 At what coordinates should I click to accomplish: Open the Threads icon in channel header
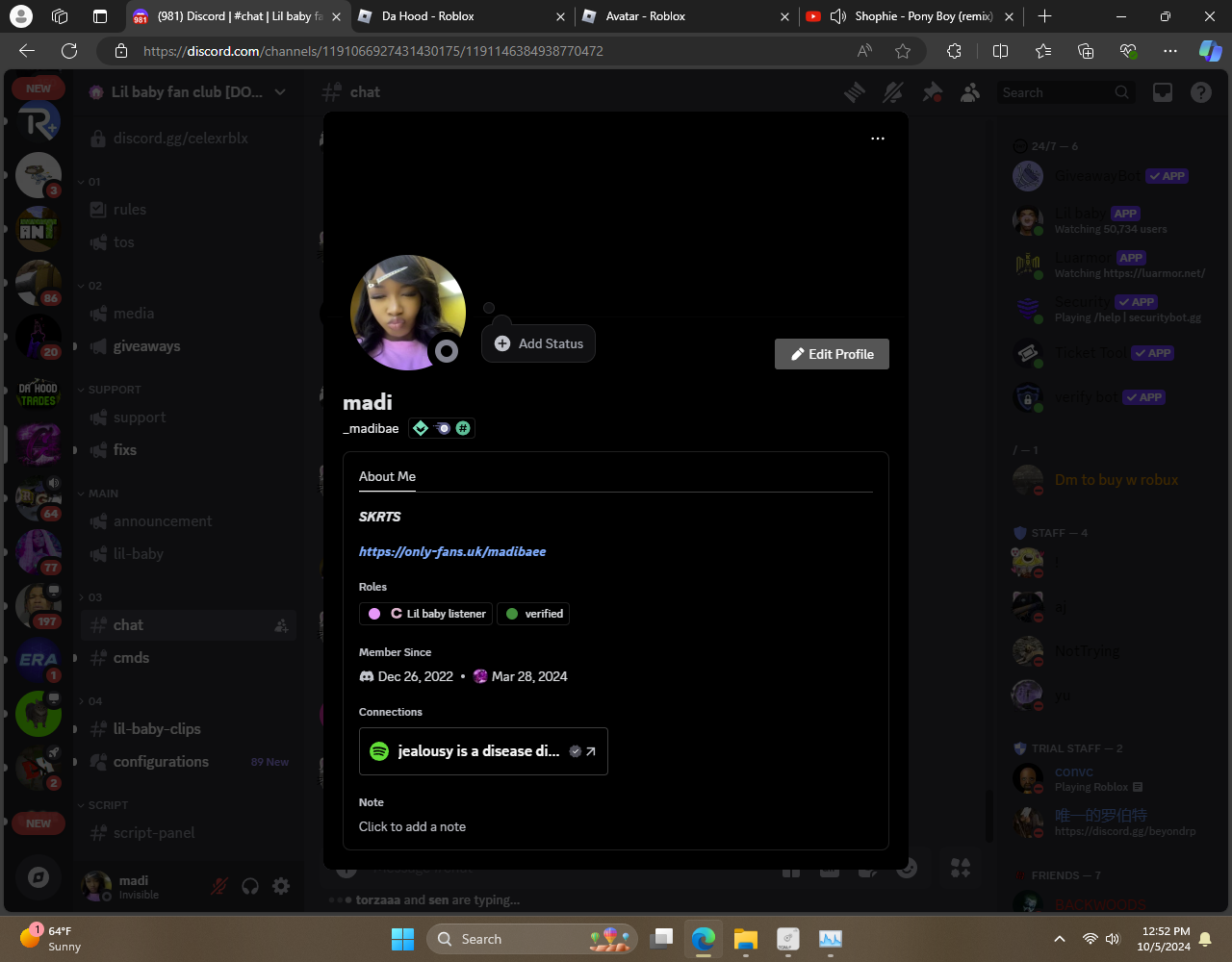pos(855,92)
